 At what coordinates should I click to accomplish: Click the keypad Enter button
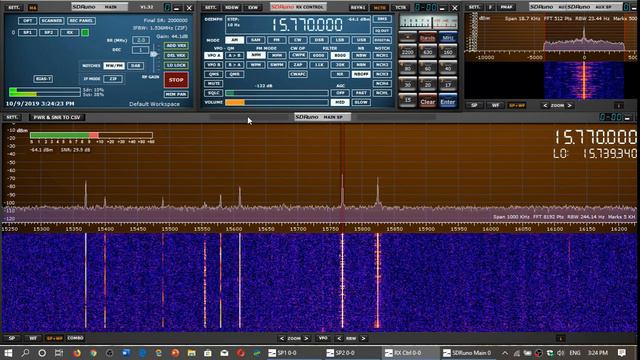point(448,102)
